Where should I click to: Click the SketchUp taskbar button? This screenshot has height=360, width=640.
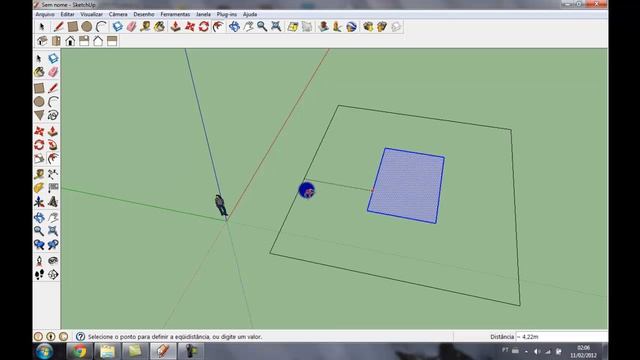[162, 351]
